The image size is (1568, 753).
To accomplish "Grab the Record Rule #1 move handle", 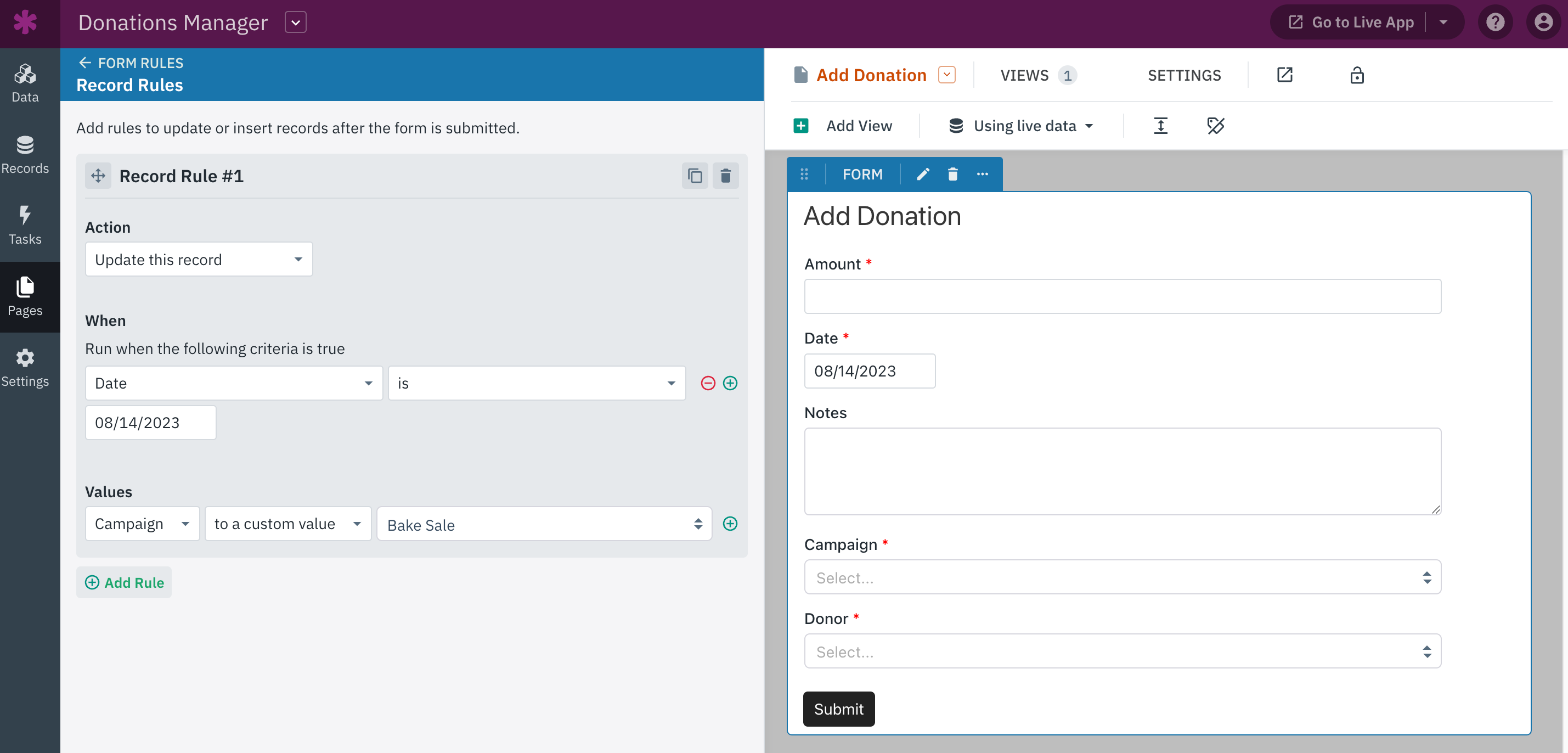I will (x=98, y=176).
